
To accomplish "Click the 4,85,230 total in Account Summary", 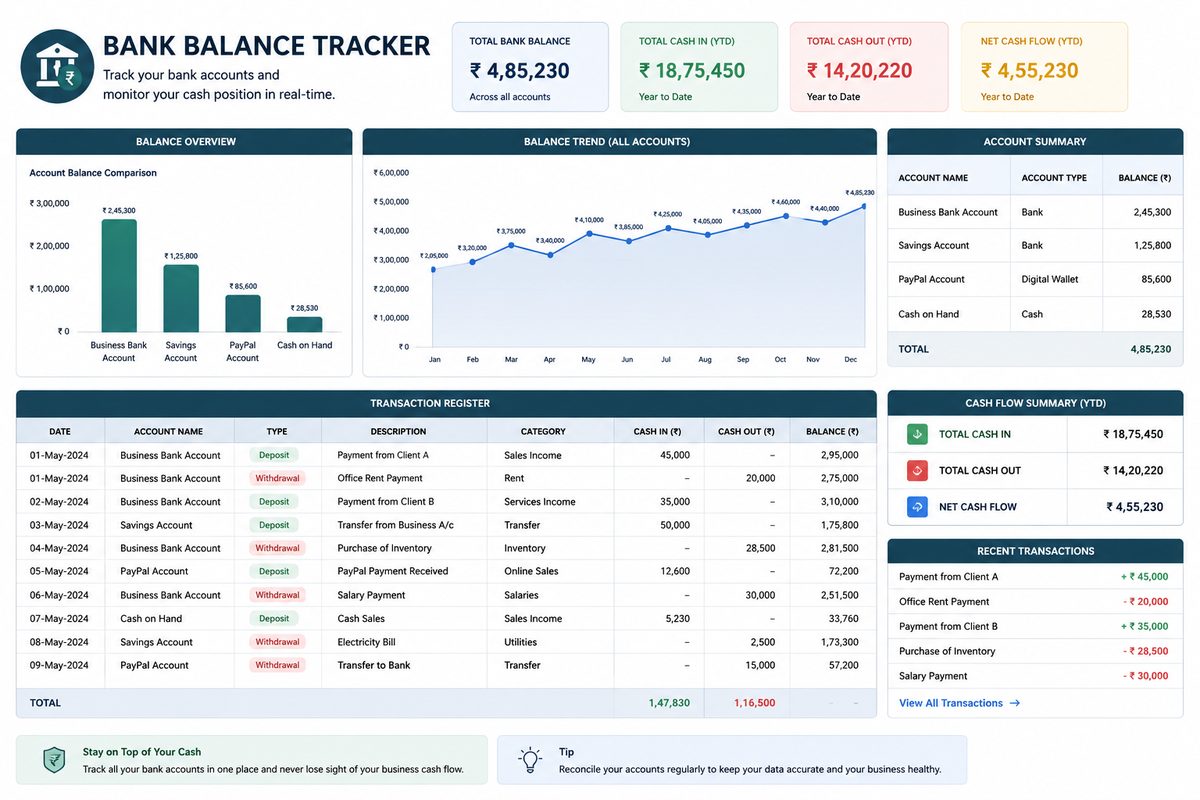I will 1151,349.
